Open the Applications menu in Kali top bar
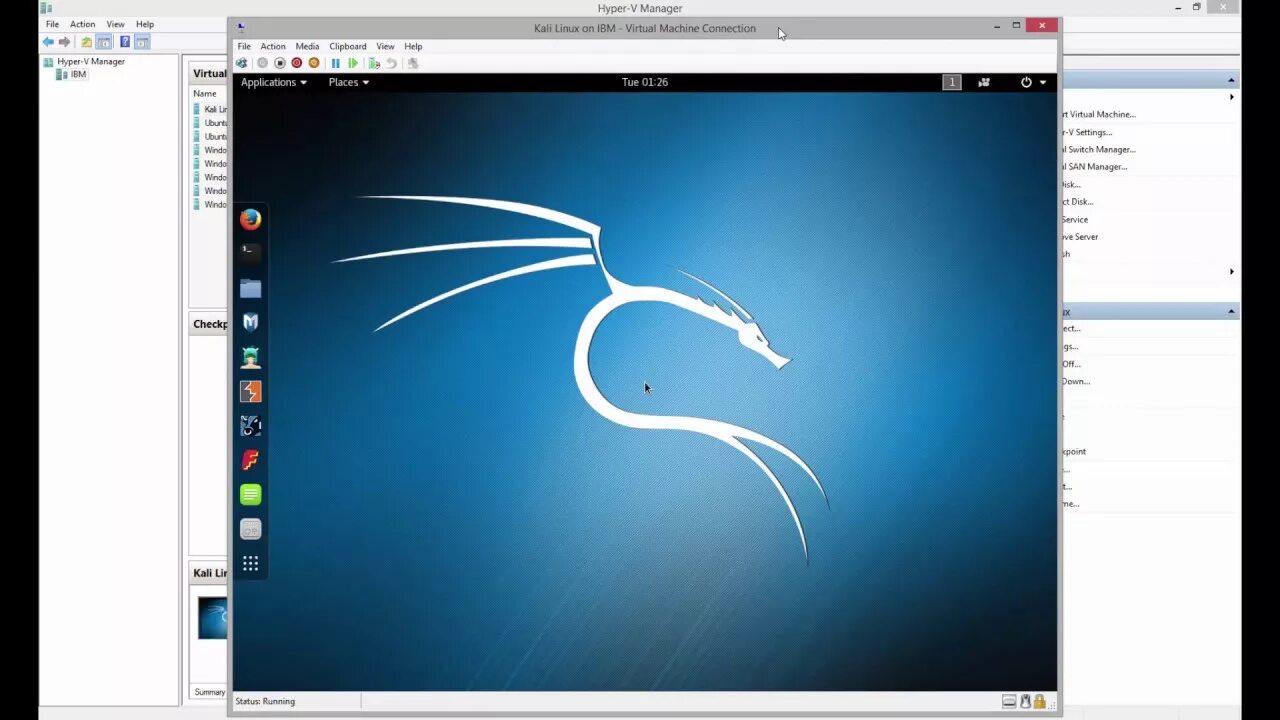 (x=273, y=82)
